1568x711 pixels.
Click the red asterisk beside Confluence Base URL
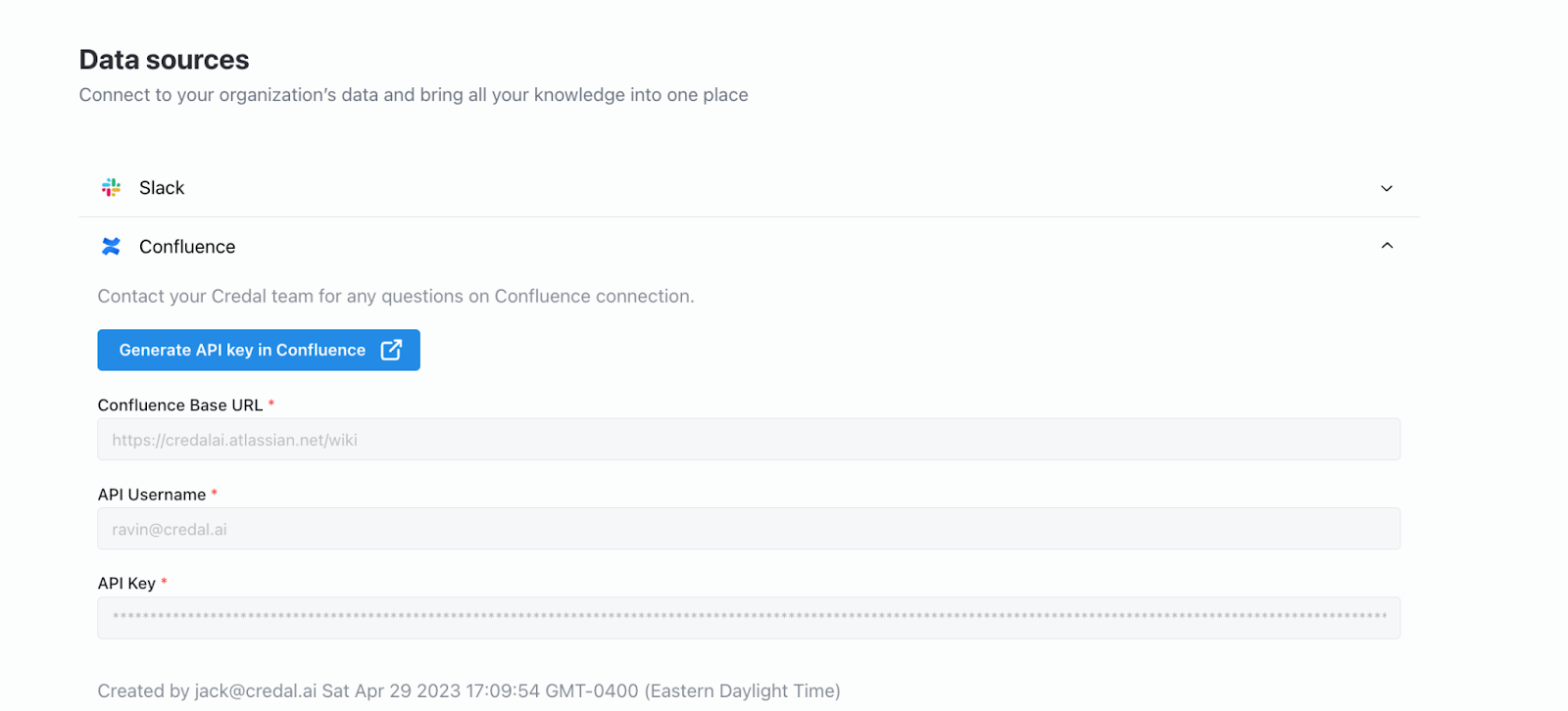click(271, 403)
